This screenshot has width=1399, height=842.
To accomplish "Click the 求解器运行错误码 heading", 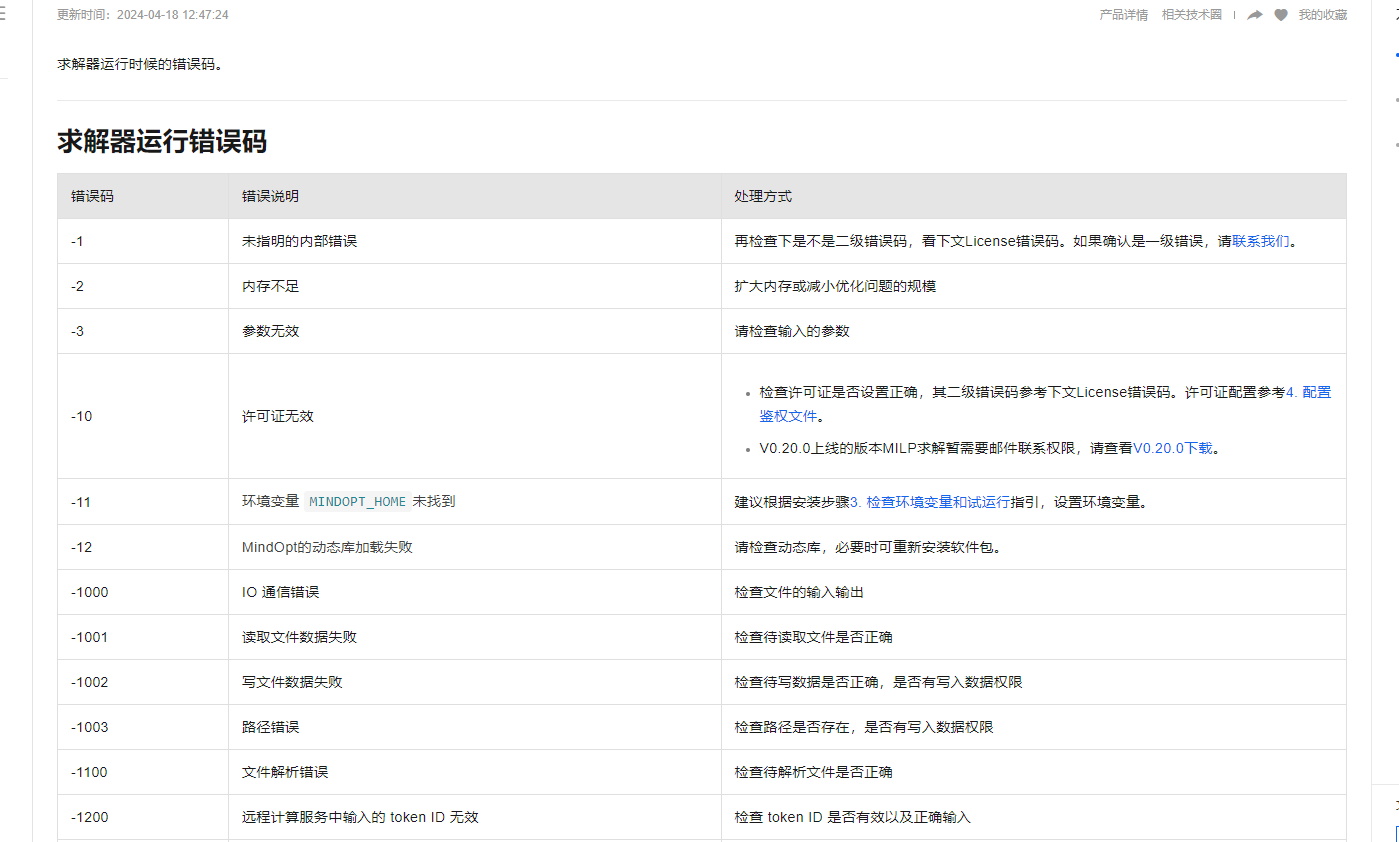I will click(x=162, y=141).
